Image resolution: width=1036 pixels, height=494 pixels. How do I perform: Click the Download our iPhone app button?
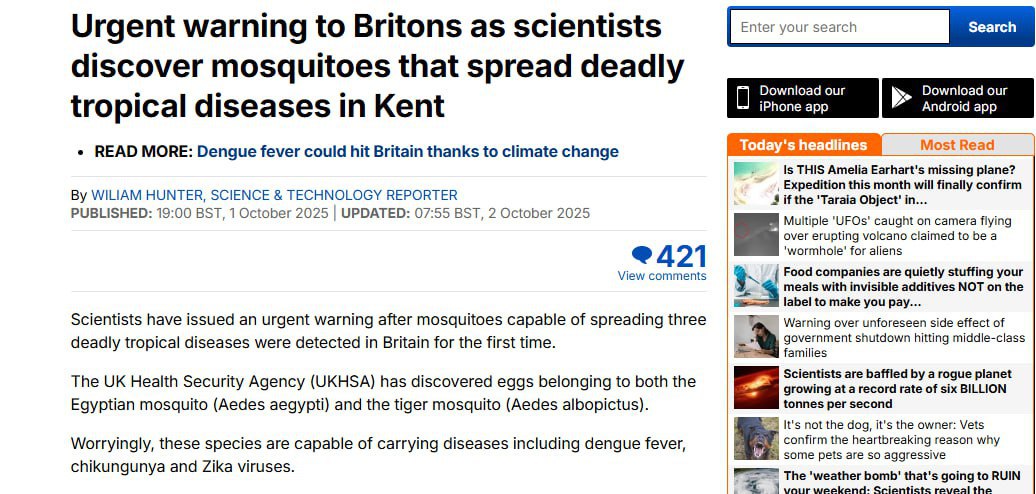pyautogui.click(x=802, y=98)
